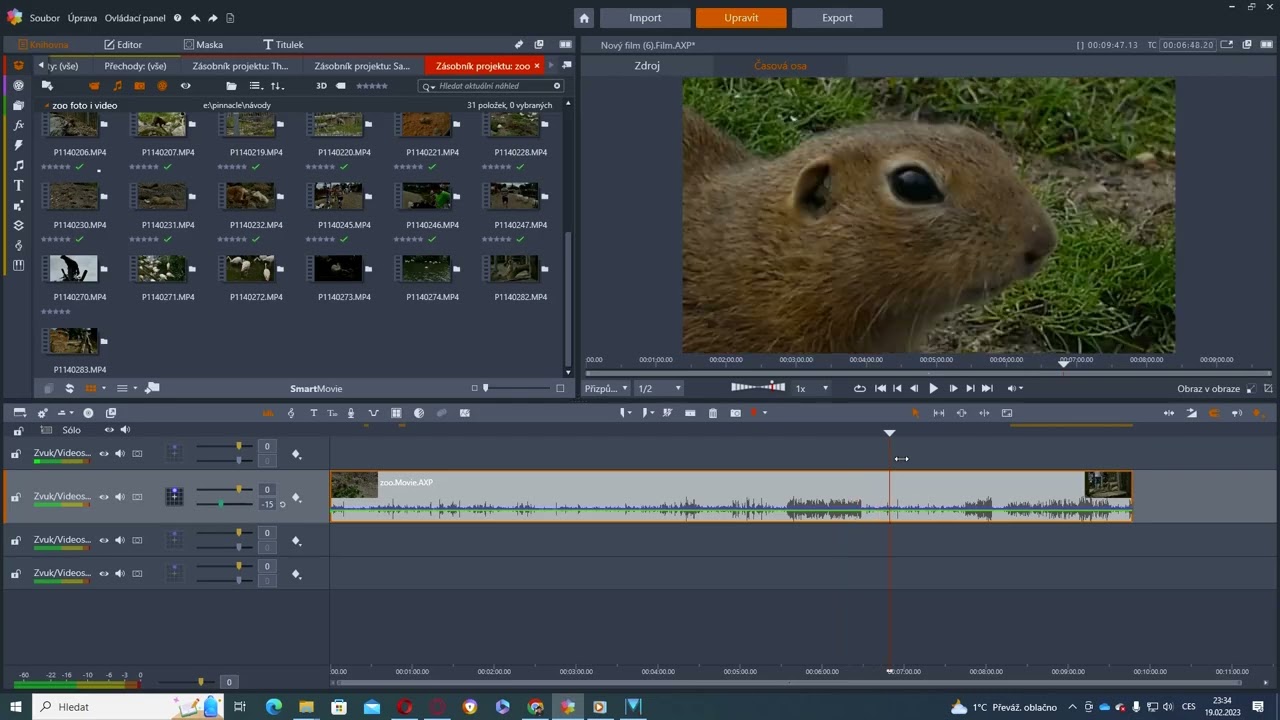Open the Titulek panel tab
Screen dimensions: 1280x720
[283, 45]
